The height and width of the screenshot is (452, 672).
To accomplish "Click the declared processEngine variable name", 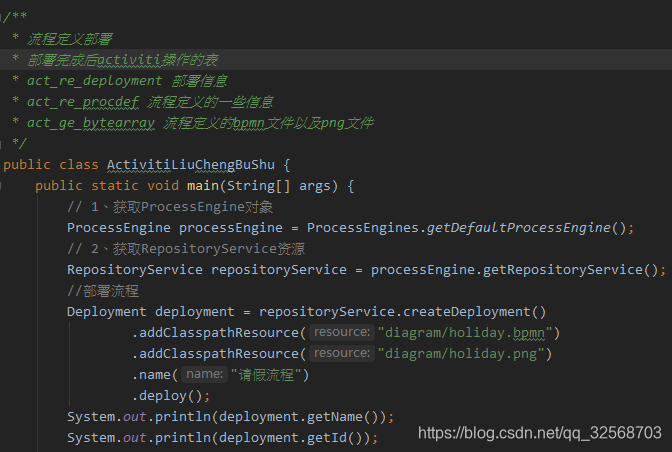I will (x=231, y=228).
